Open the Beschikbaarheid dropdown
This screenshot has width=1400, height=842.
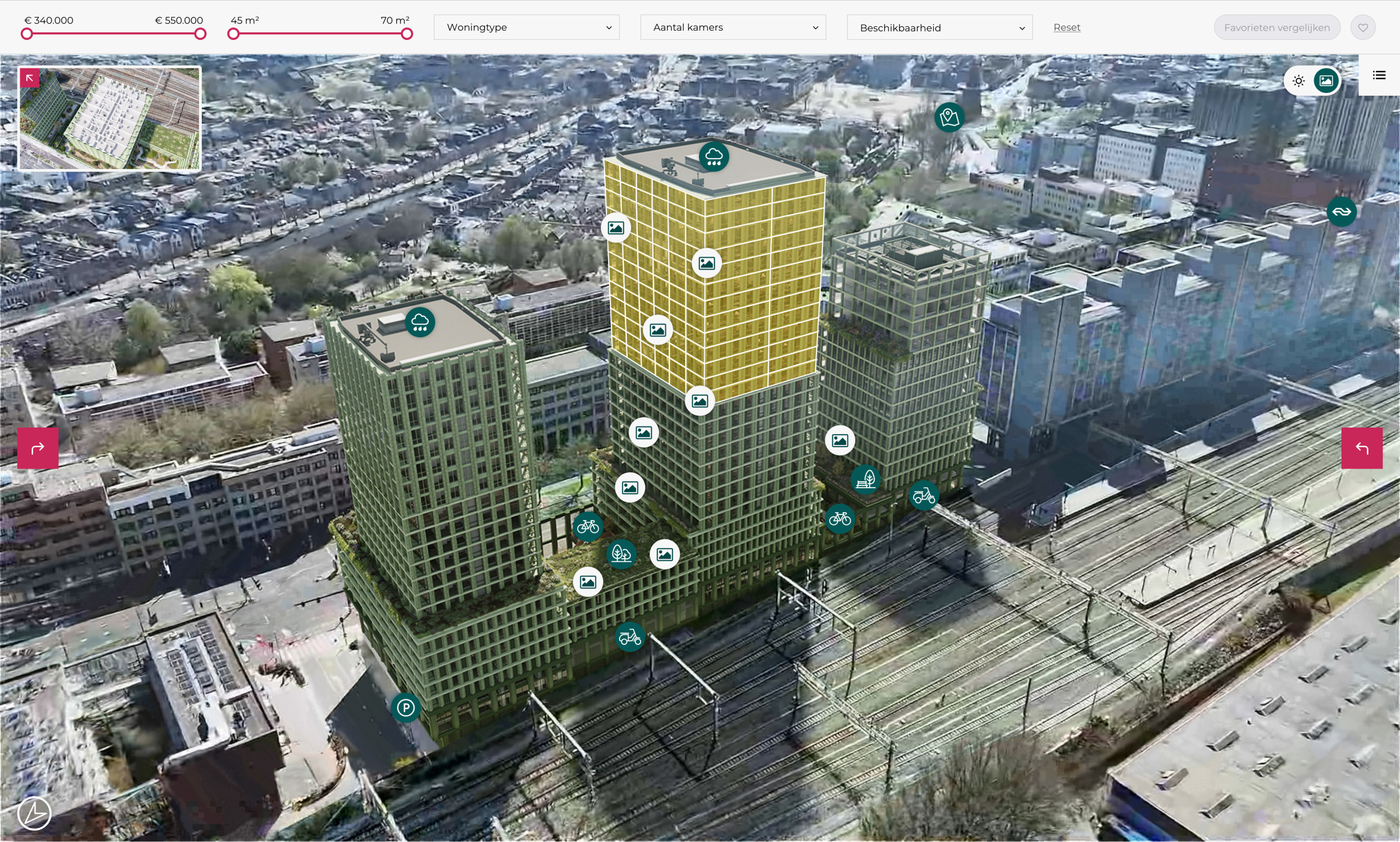(939, 27)
